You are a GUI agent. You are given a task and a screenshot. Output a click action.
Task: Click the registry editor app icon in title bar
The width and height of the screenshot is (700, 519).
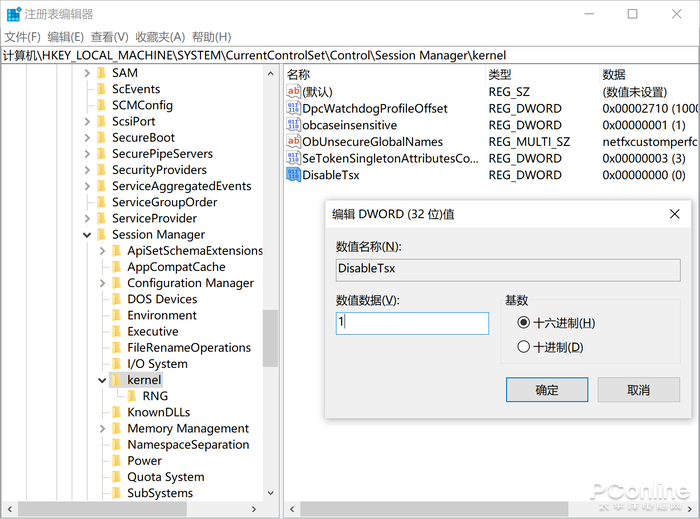pyautogui.click(x=13, y=14)
